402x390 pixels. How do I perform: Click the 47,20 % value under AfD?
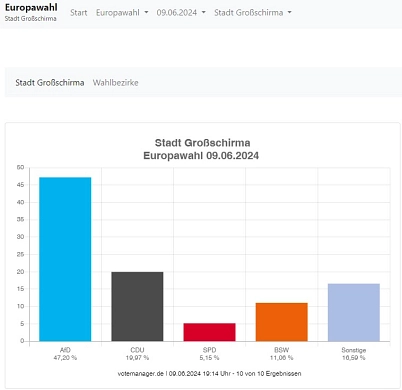(x=65, y=358)
